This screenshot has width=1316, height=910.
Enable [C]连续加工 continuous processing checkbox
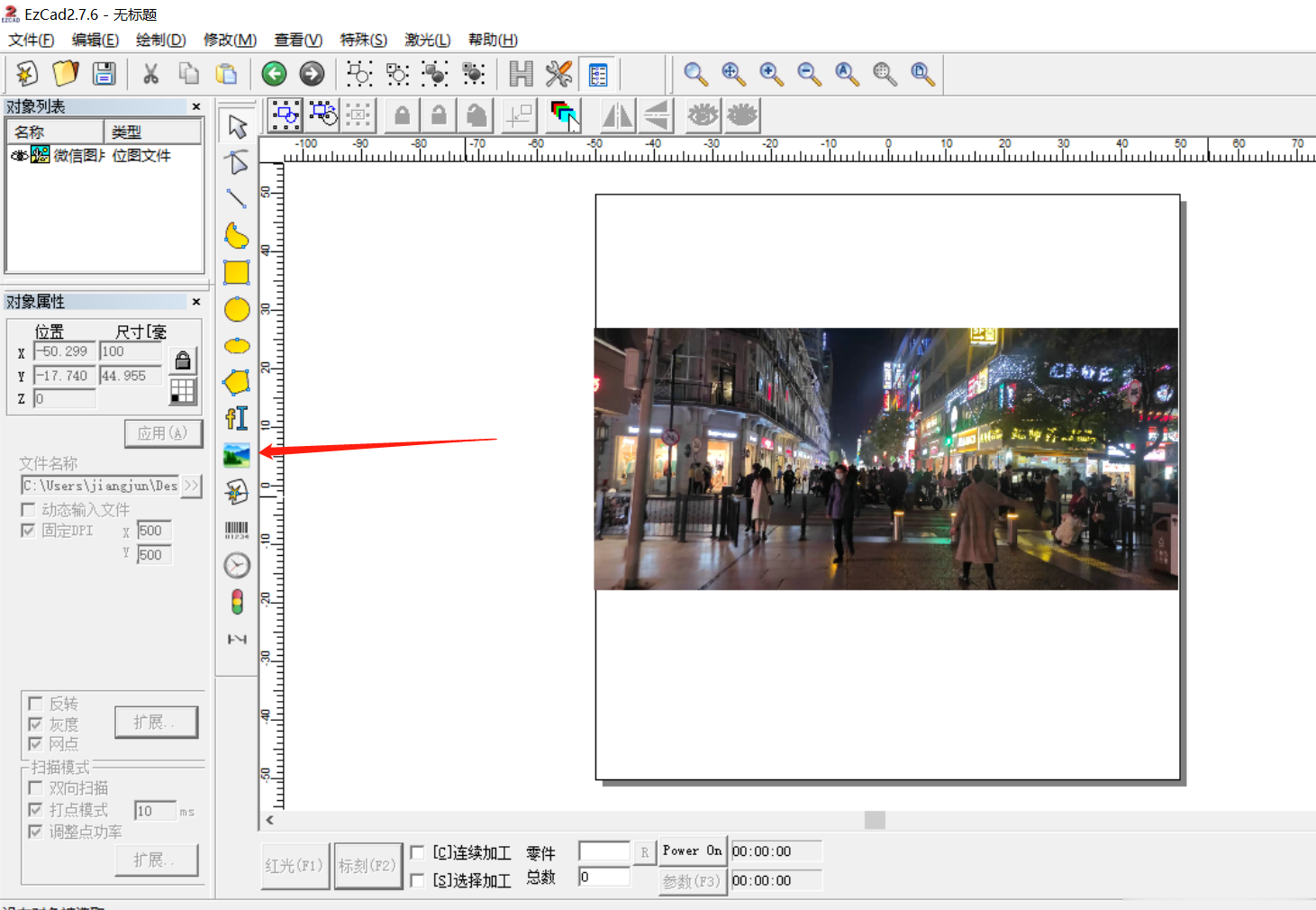point(418,852)
